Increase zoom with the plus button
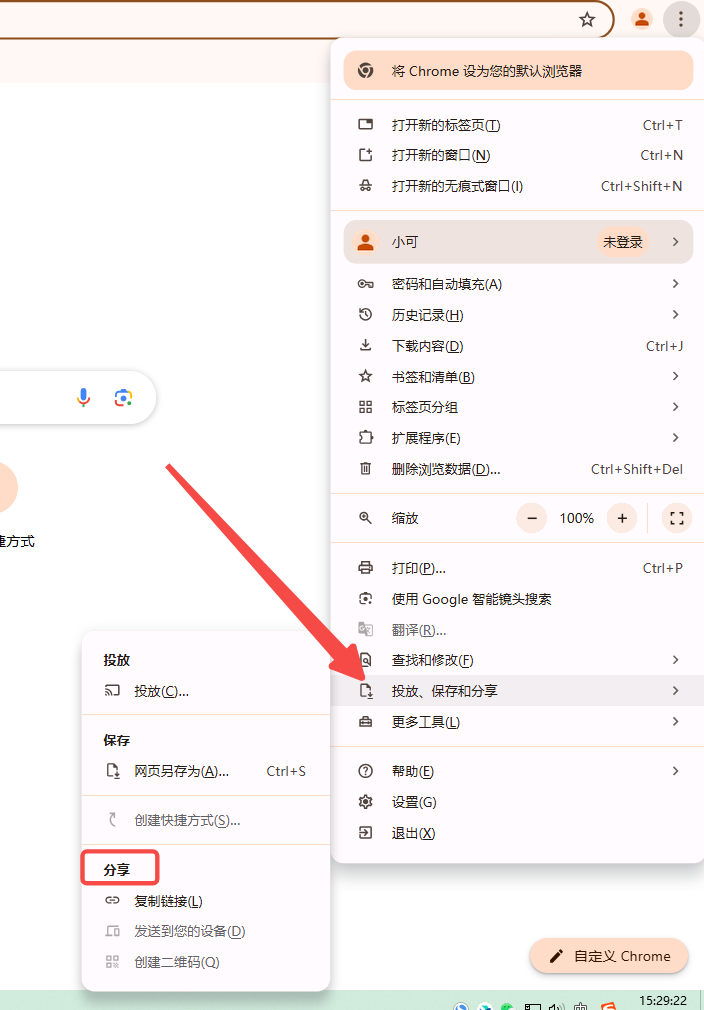Image resolution: width=704 pixels, height=1010 pixels. (x=622, y=518)
